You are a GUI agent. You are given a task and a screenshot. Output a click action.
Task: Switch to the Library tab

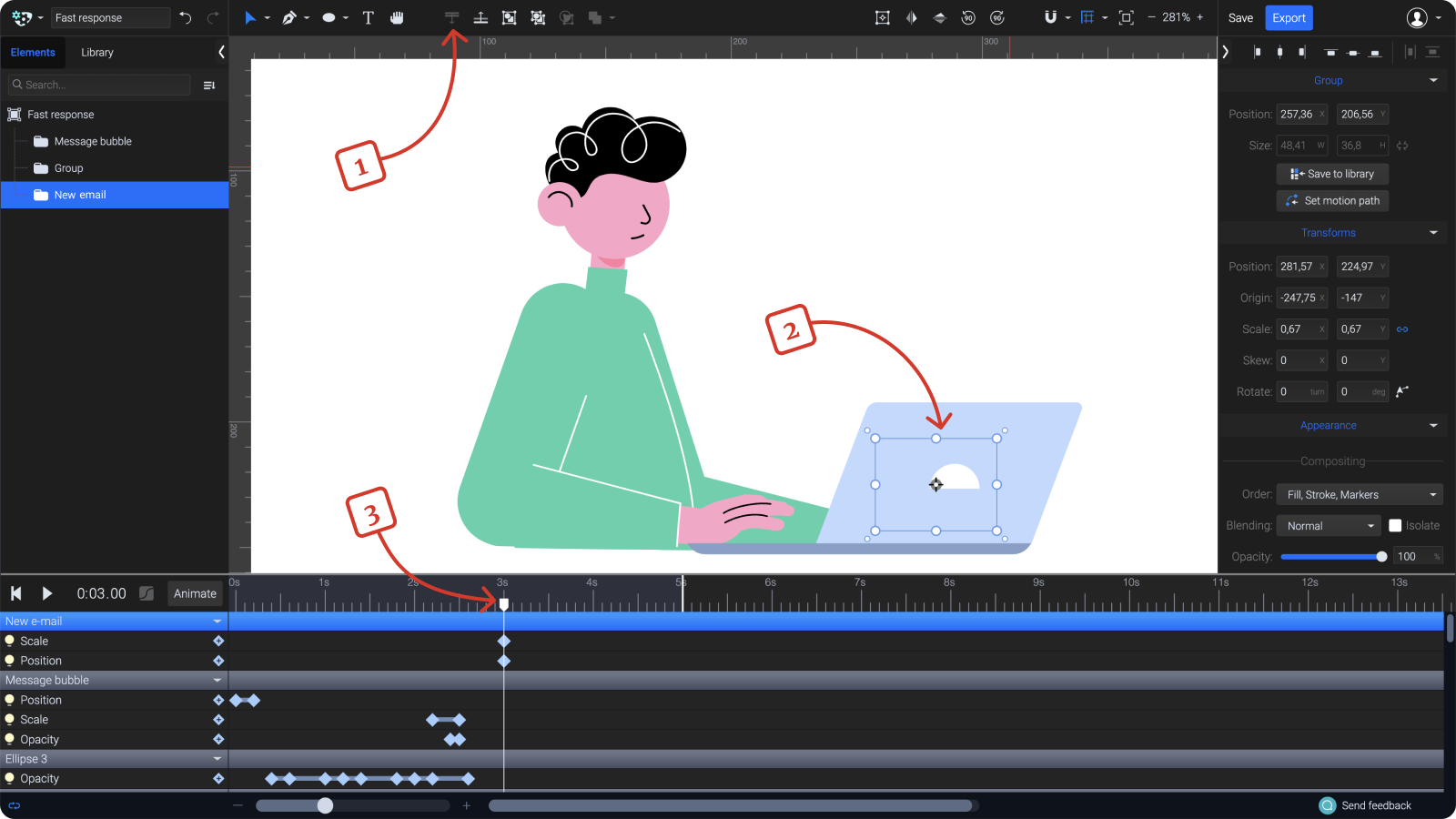pos(96,52)
